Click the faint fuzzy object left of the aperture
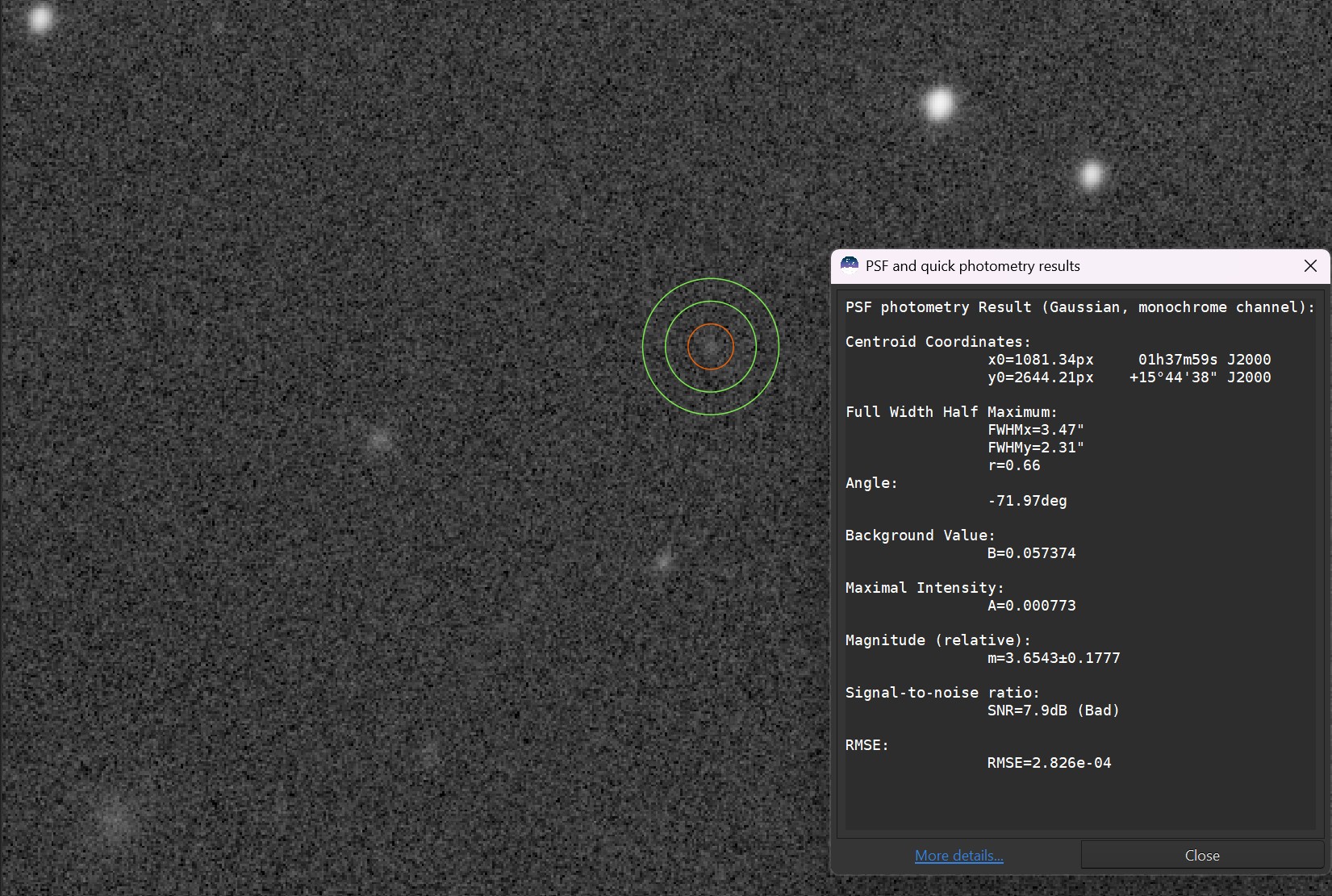This screenshot has width=1332, height=896. (x=379, y=440)
